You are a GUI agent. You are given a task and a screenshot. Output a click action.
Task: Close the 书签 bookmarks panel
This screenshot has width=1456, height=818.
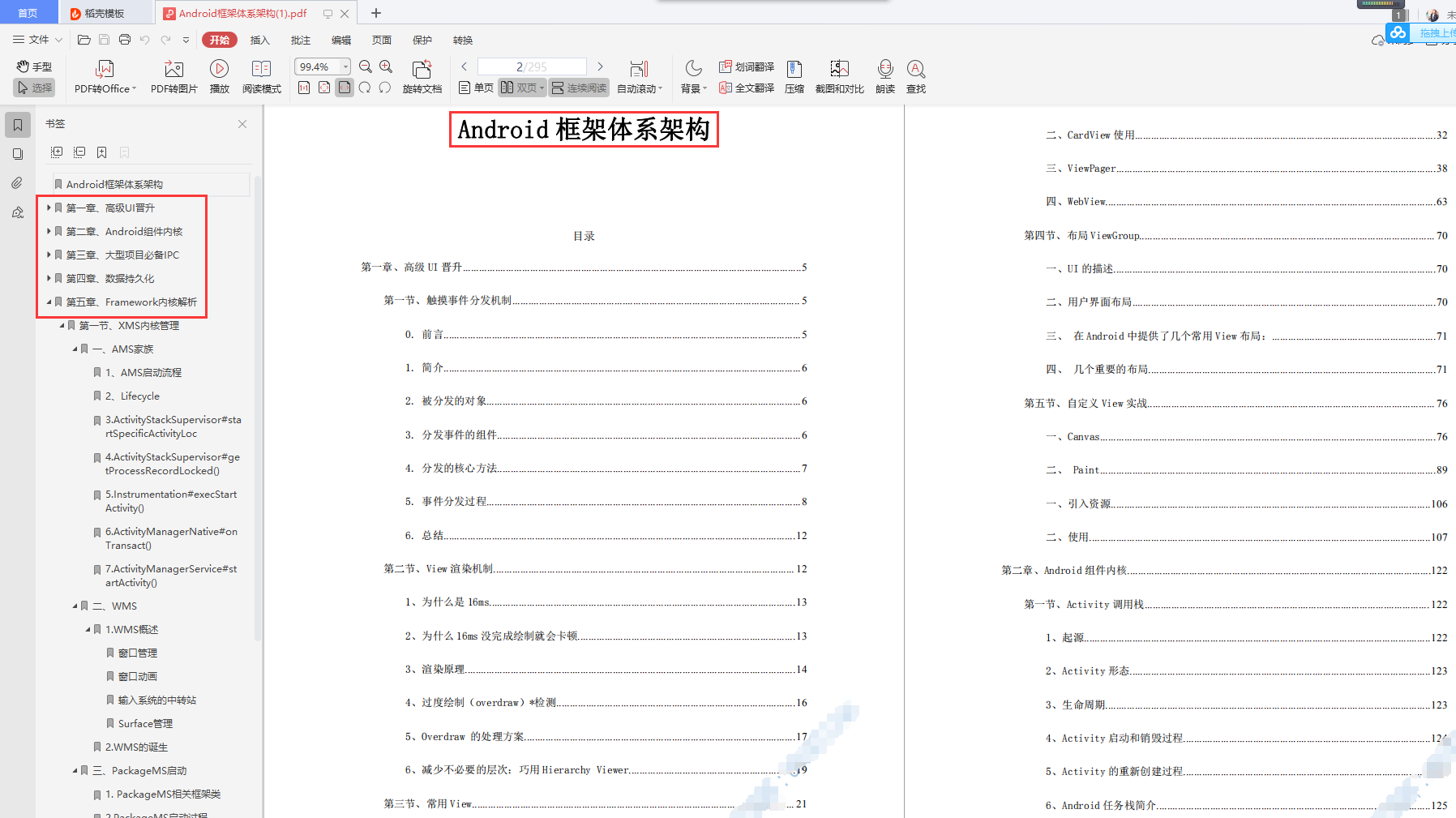coord(242,124)
